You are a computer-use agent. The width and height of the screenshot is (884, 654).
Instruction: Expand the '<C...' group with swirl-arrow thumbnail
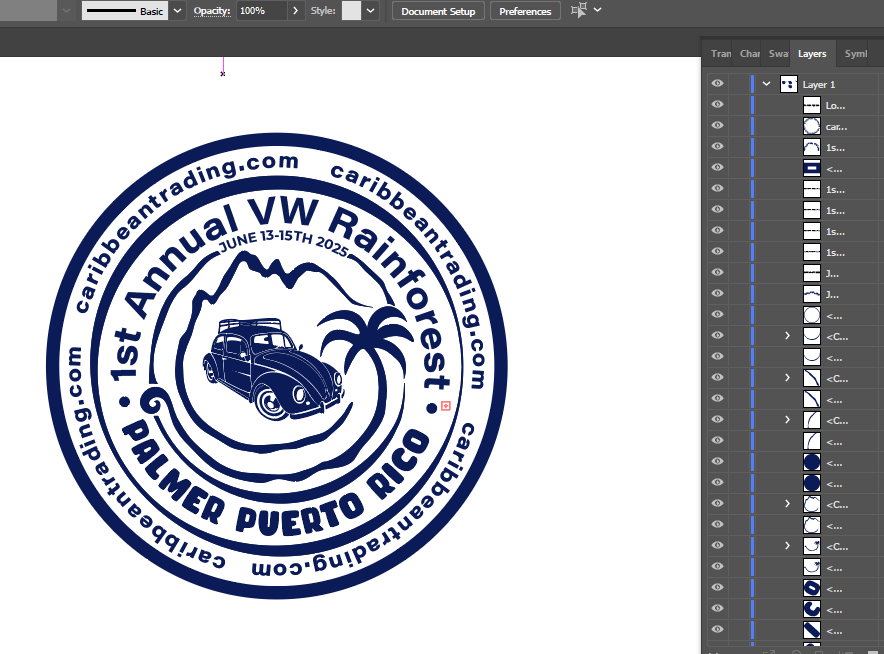788,546
